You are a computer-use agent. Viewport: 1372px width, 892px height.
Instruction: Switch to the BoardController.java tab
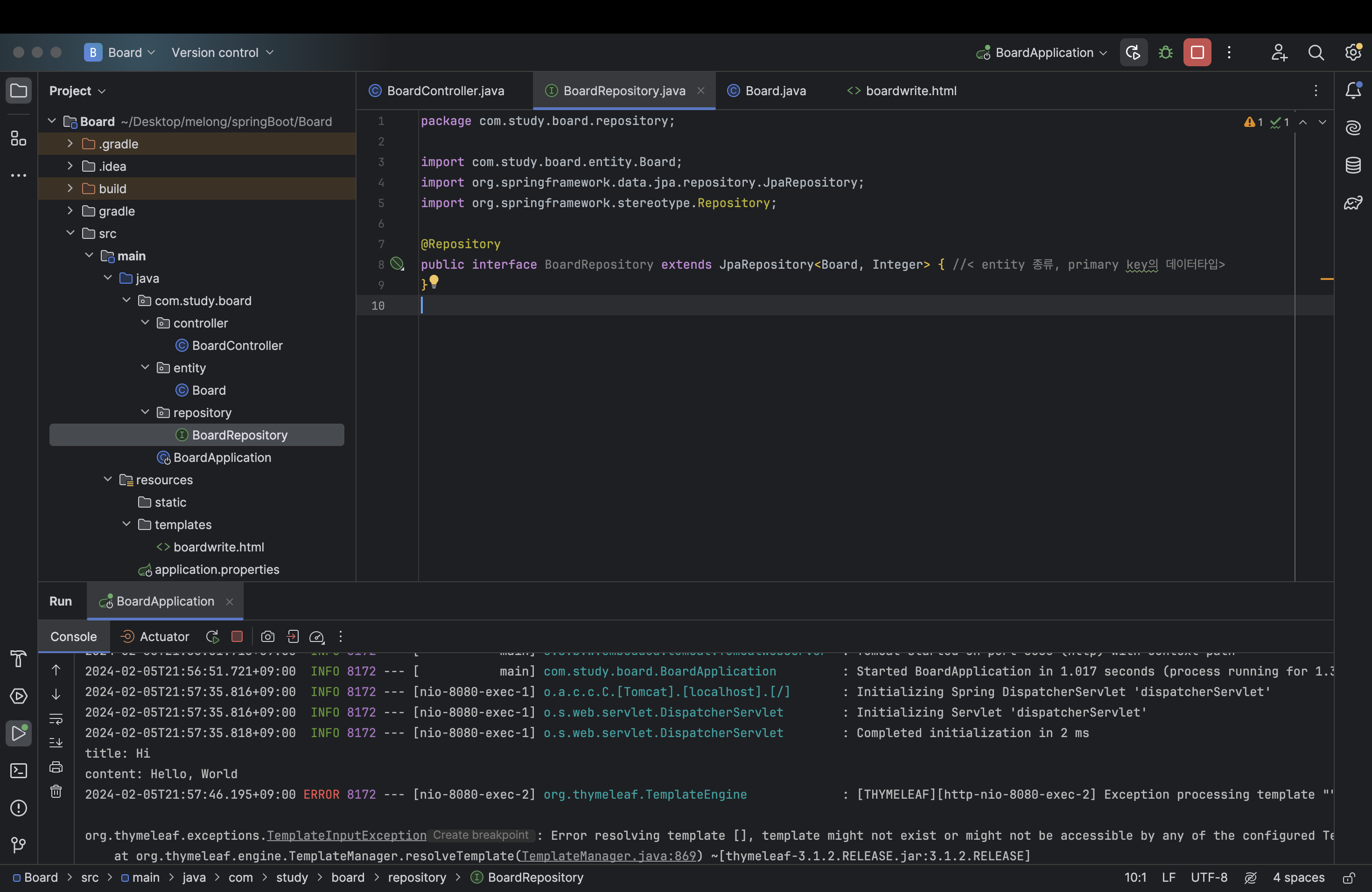(x=445, y=91)
